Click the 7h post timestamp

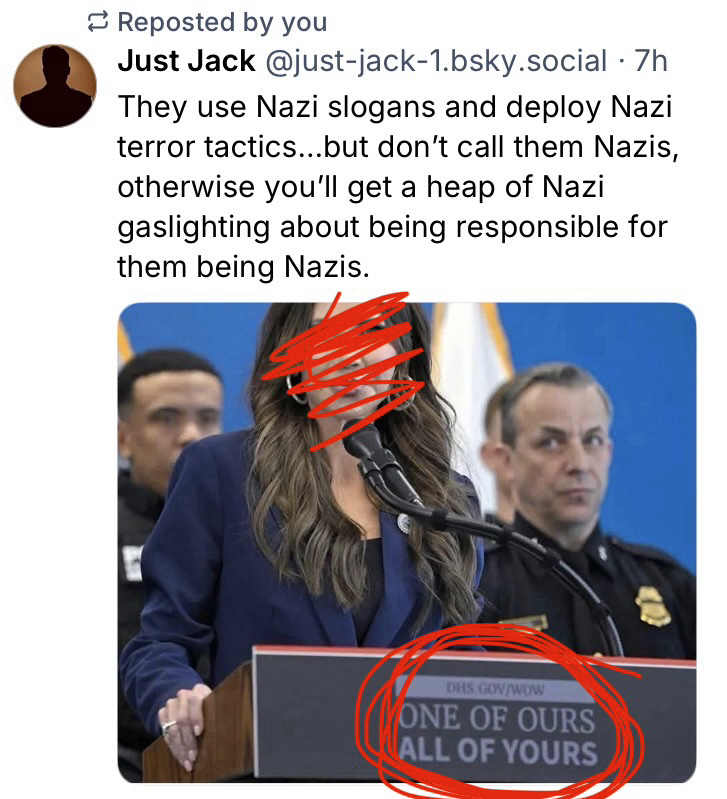click(651, 61)
